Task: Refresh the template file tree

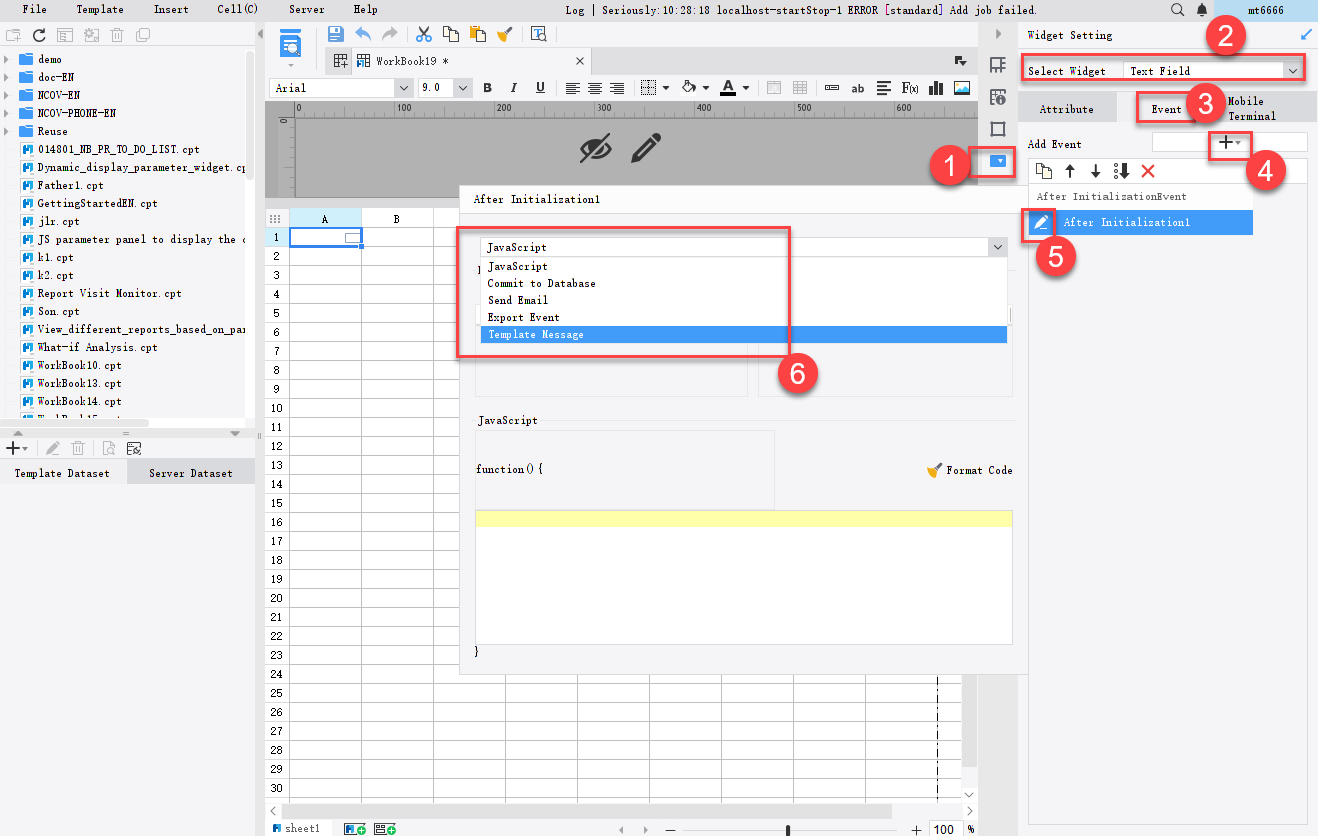Action: (x=39, y=35)
